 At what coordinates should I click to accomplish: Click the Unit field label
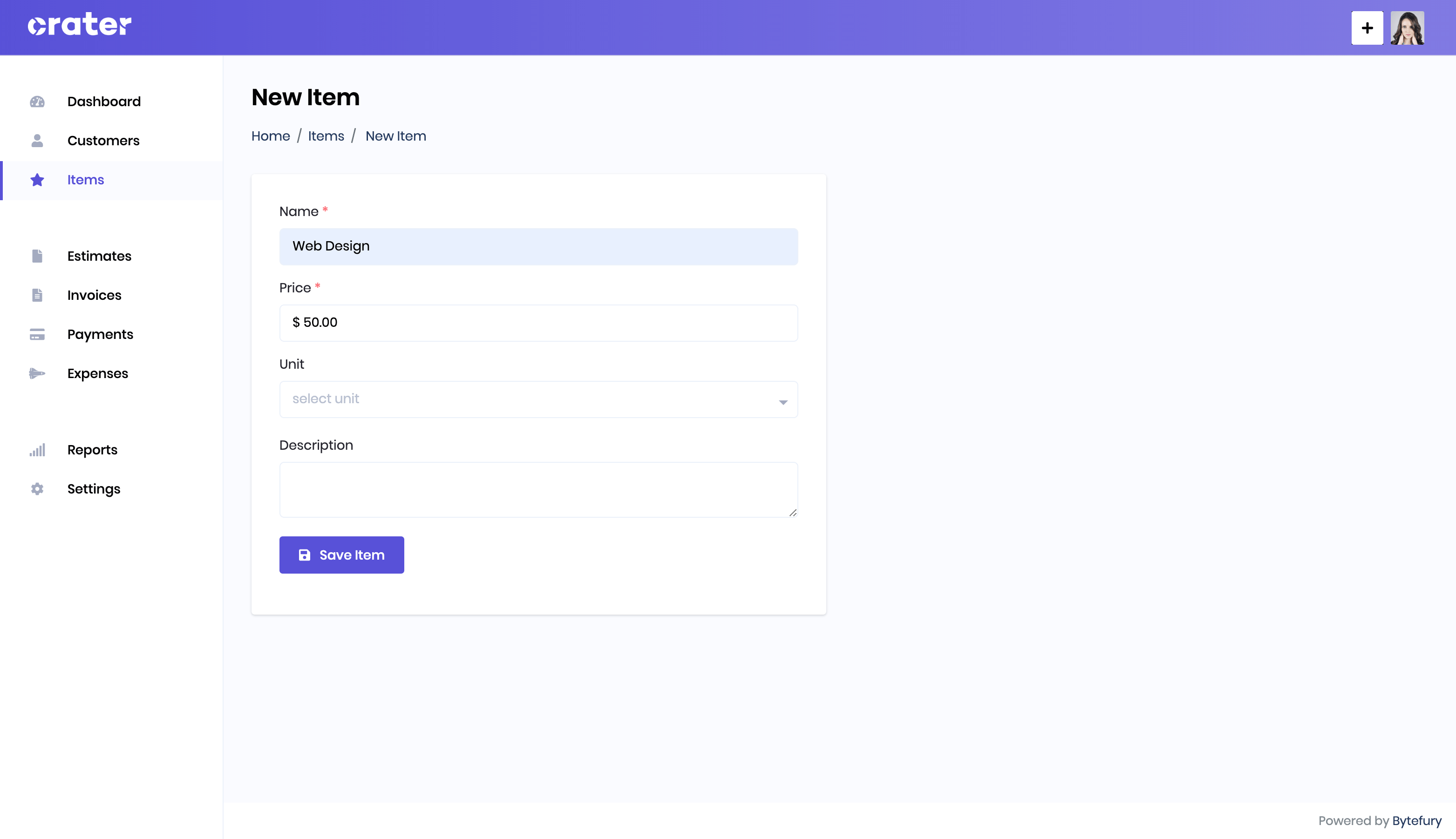[x=292, y=364]
